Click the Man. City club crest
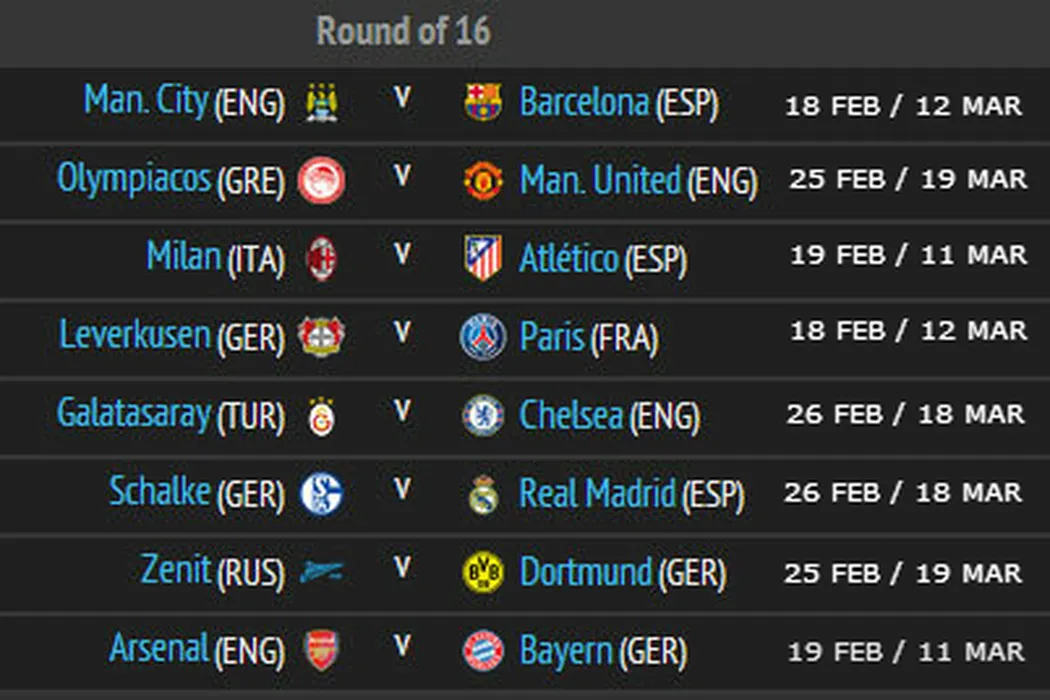This screenshot has height=700, width=1050. click(322, 102)
